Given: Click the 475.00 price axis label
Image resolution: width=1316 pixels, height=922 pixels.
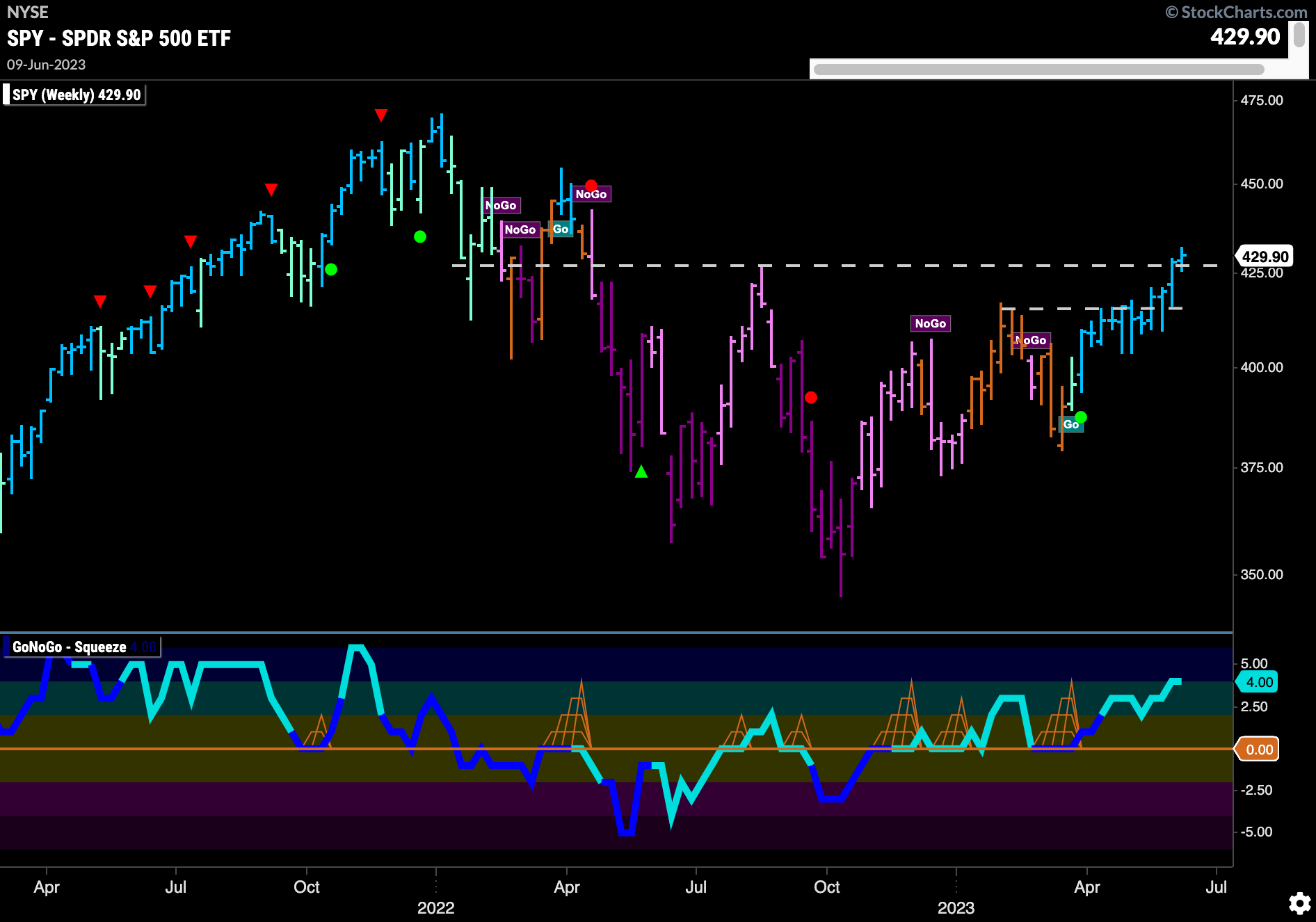Looking at the screenshot, I should [1262, 100].
